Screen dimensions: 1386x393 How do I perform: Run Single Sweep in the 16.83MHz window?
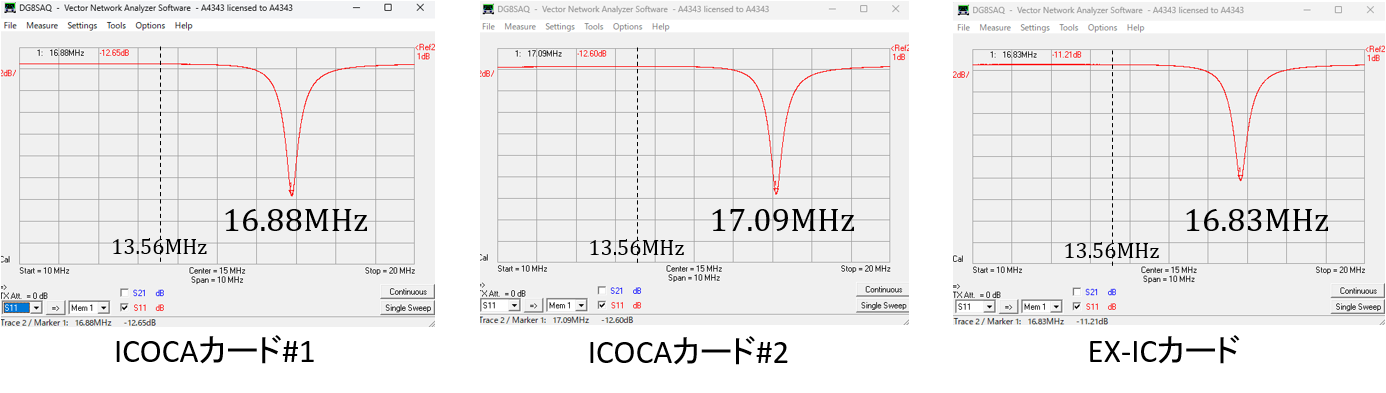coord(1358,307)
